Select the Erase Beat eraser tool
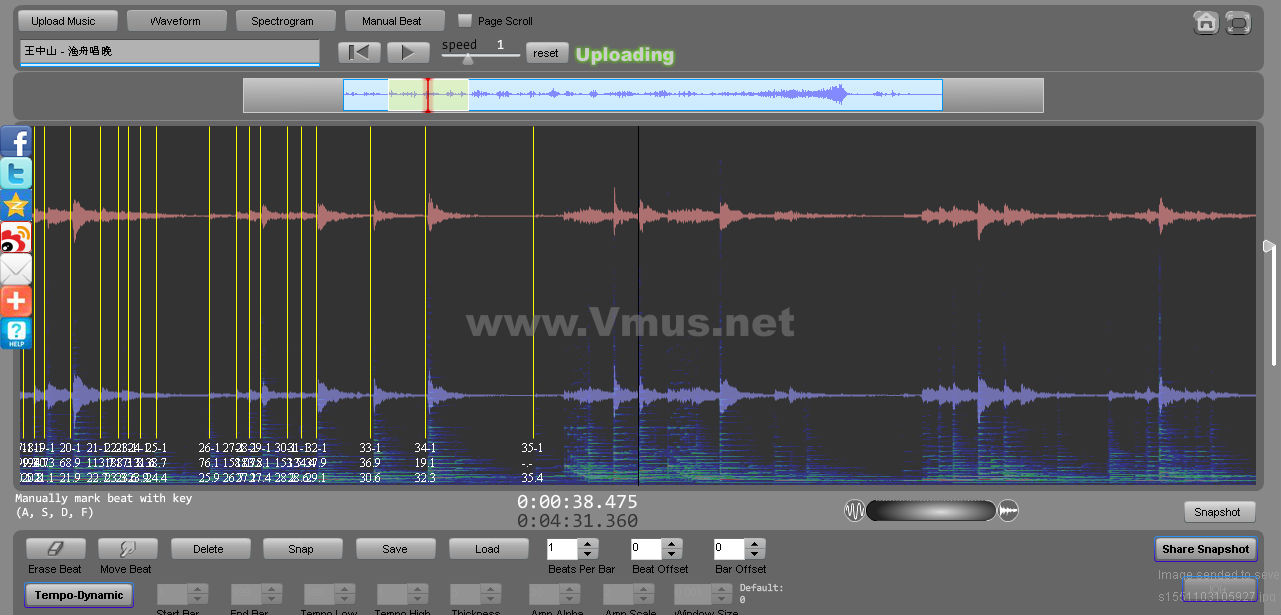The width and height of the screenshot is (1281, 615). pos(55,549)
